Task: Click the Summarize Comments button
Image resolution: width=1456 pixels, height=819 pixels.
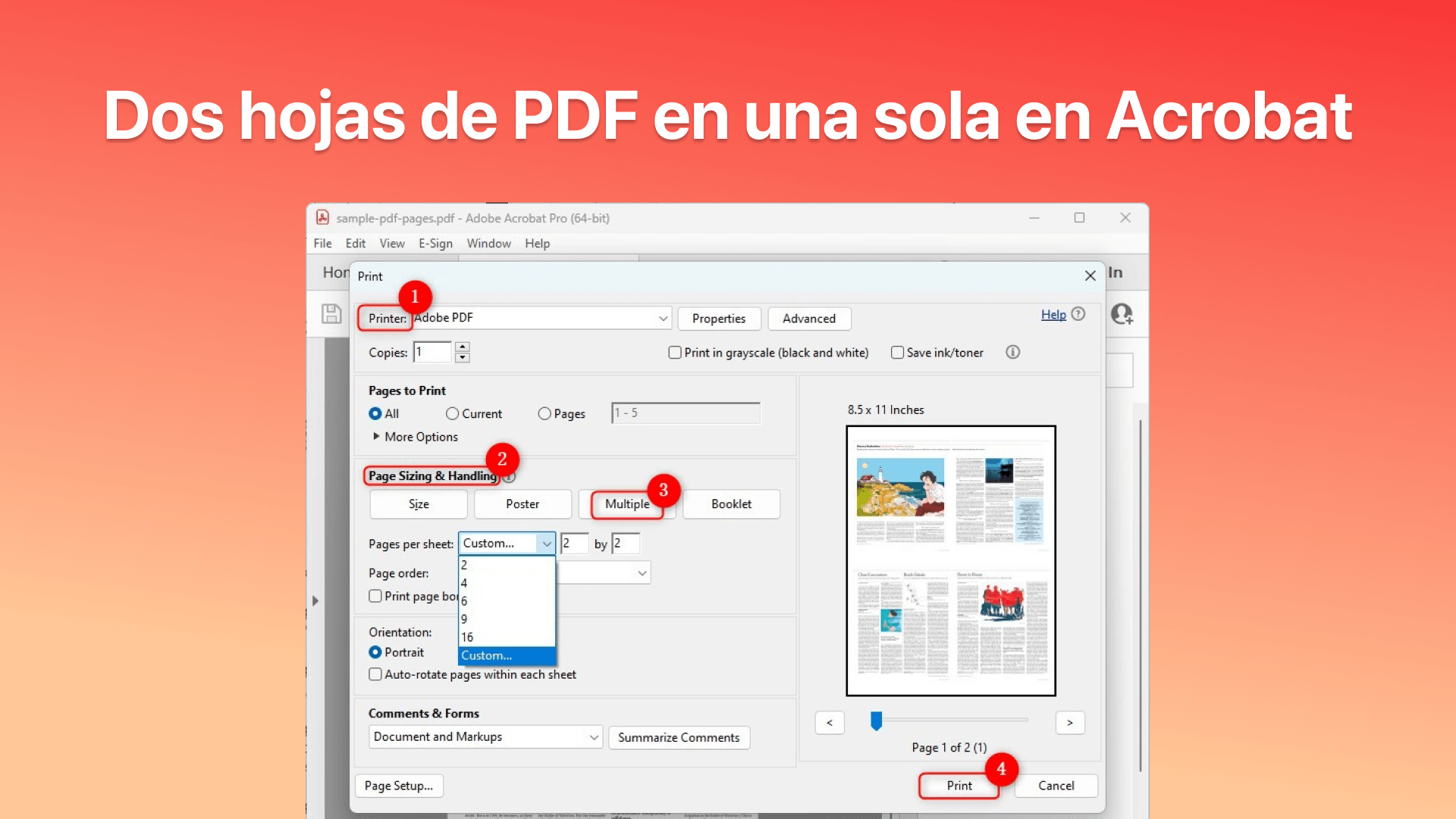Action: point(679,737)
